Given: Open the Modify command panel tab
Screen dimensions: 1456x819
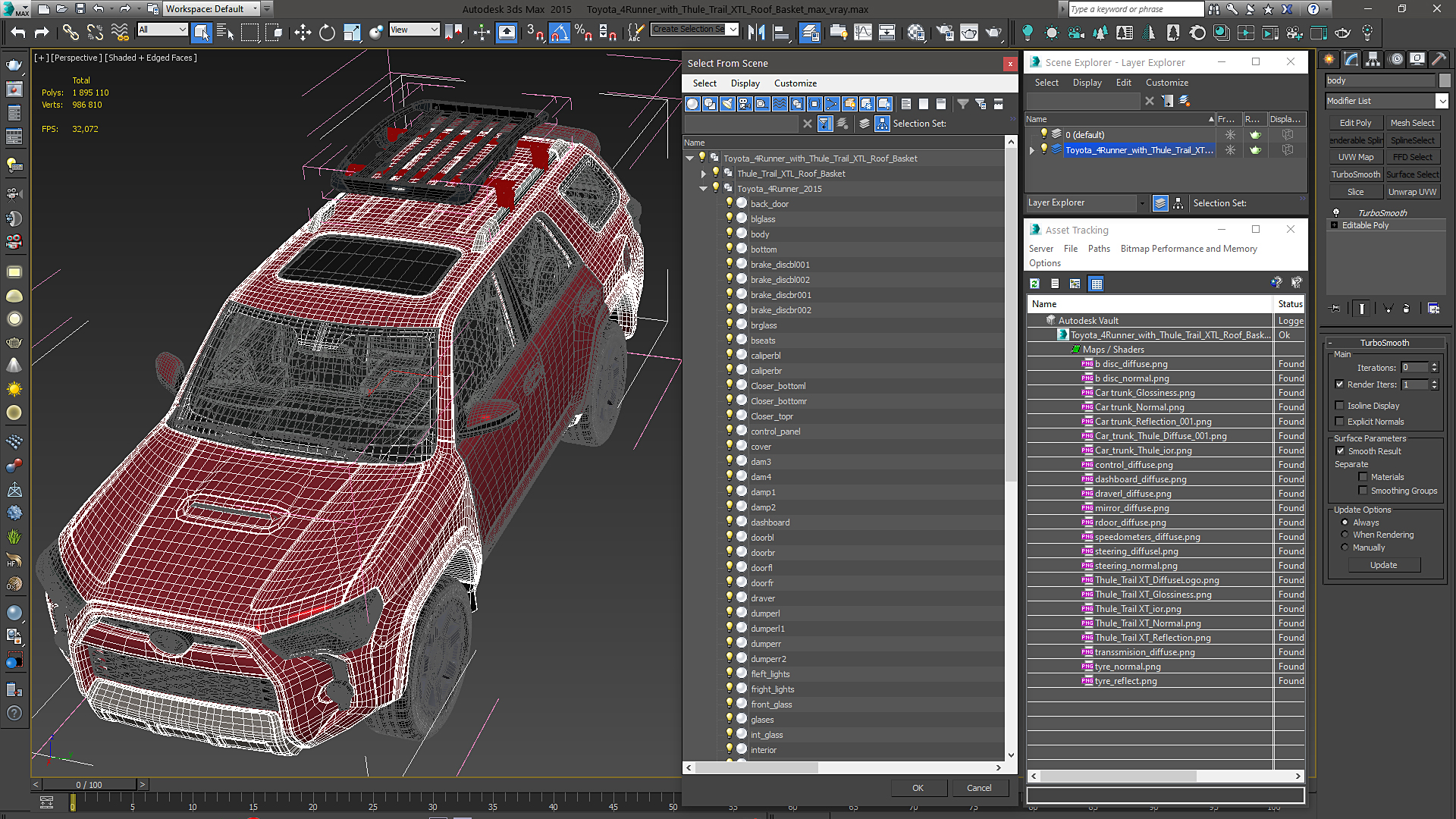Looking at the screenshot, I should click(1351, 59).
